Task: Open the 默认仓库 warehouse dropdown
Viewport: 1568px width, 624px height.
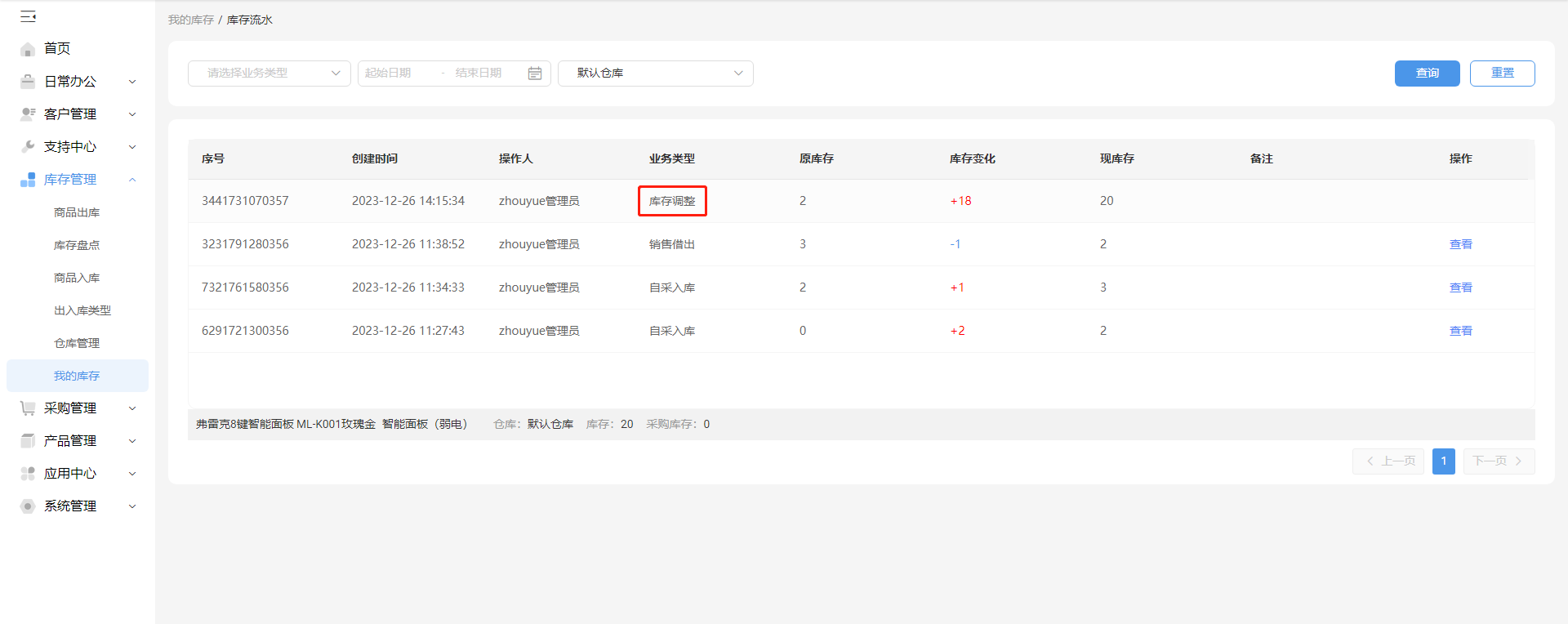Action: click(656, 74)
